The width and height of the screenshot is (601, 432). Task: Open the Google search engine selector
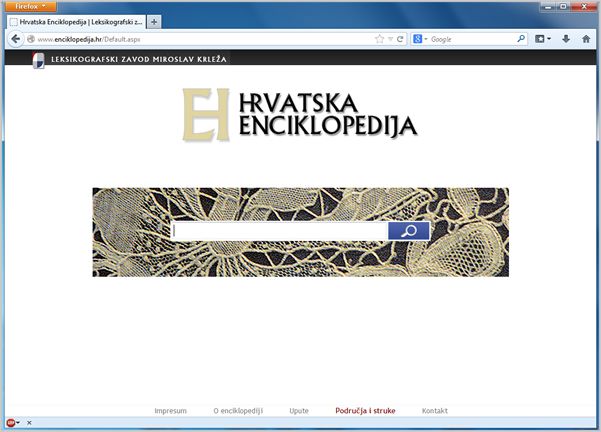tap(420, 39)
